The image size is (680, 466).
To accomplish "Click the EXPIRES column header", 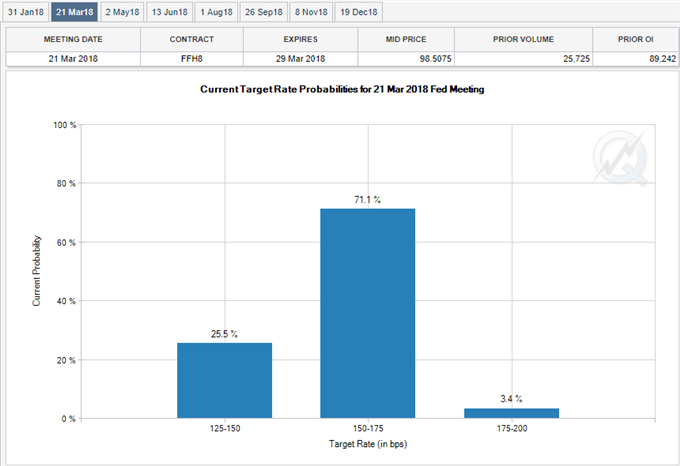I will (301, 39).
